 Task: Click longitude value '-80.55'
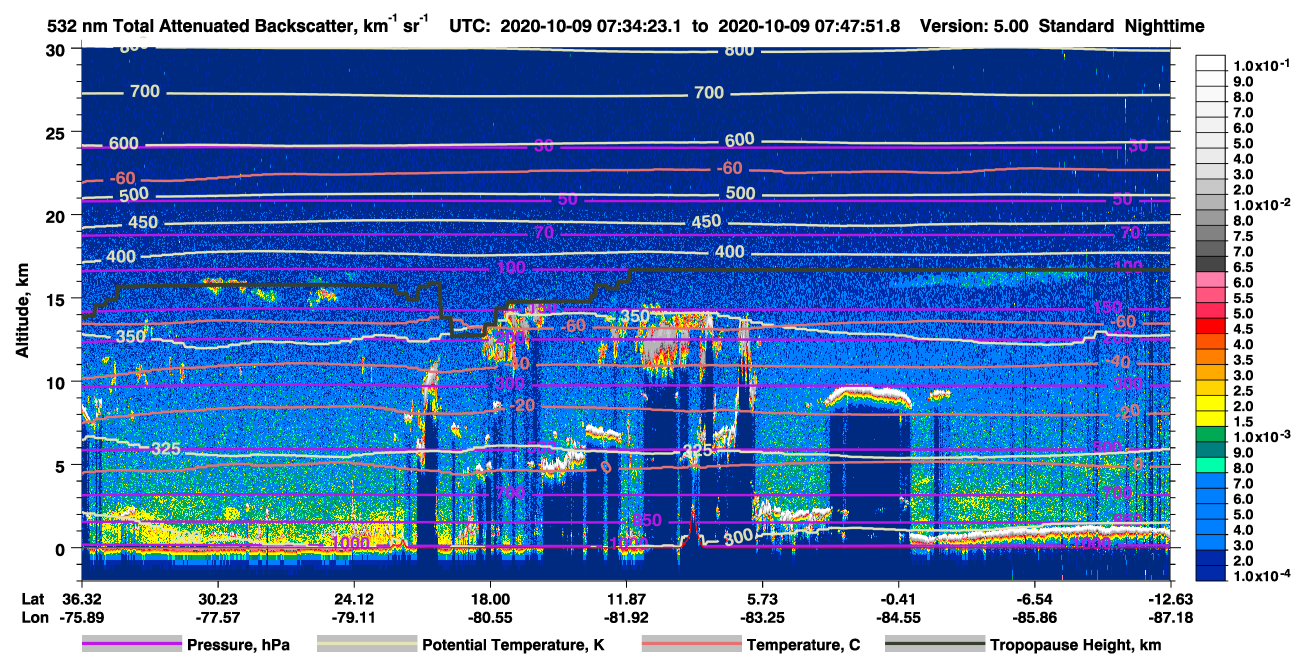point(490,617)
